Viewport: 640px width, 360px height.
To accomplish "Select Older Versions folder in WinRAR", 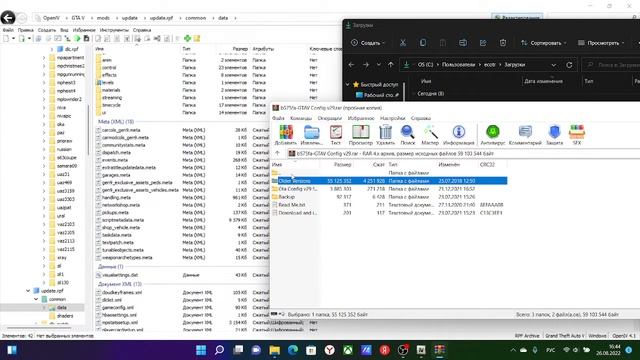I will tap(389, 181).
